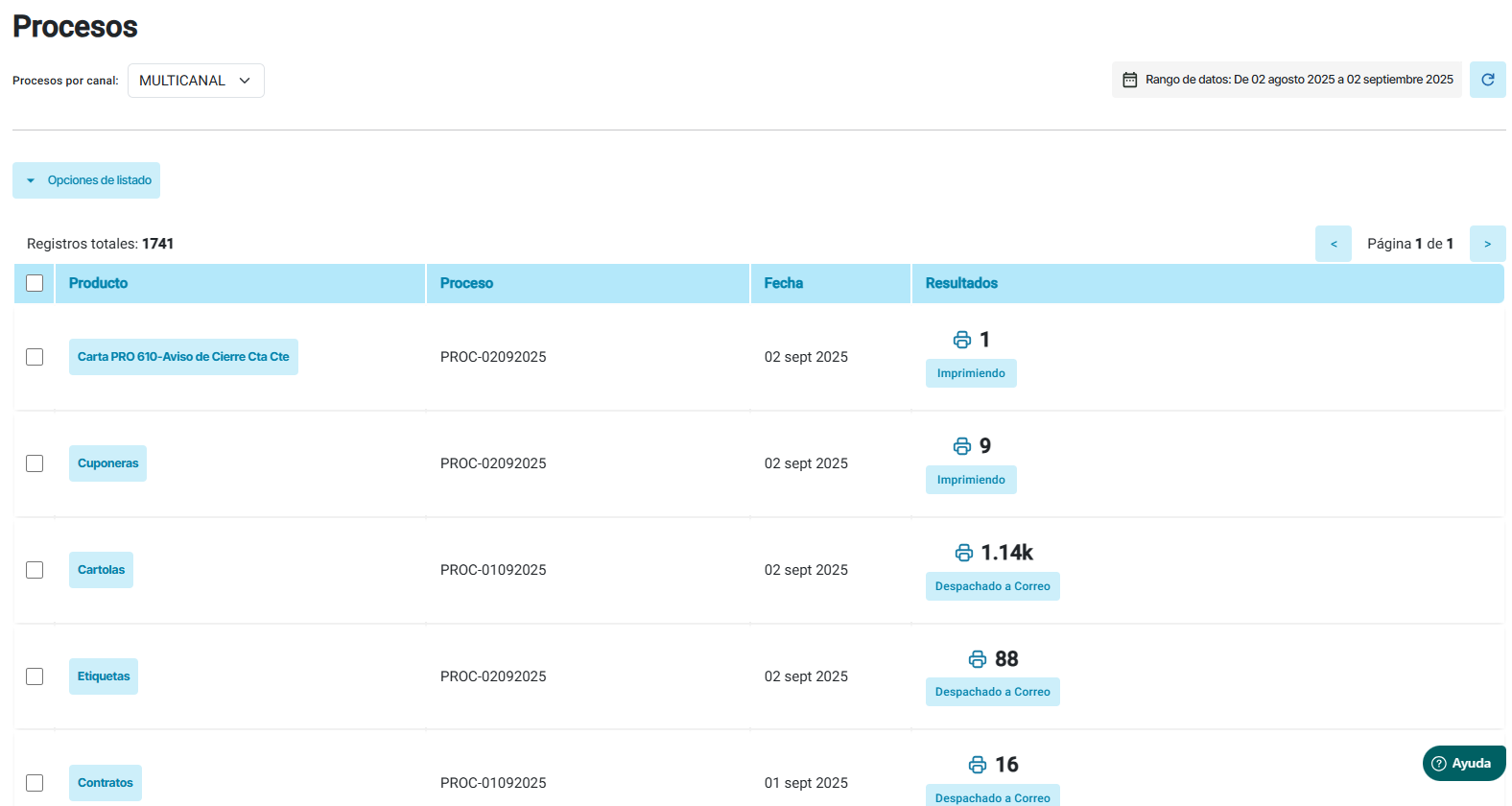Select the Cartolas row checkbox
The height and width of the screenshot is (806, 1512).
35,570
